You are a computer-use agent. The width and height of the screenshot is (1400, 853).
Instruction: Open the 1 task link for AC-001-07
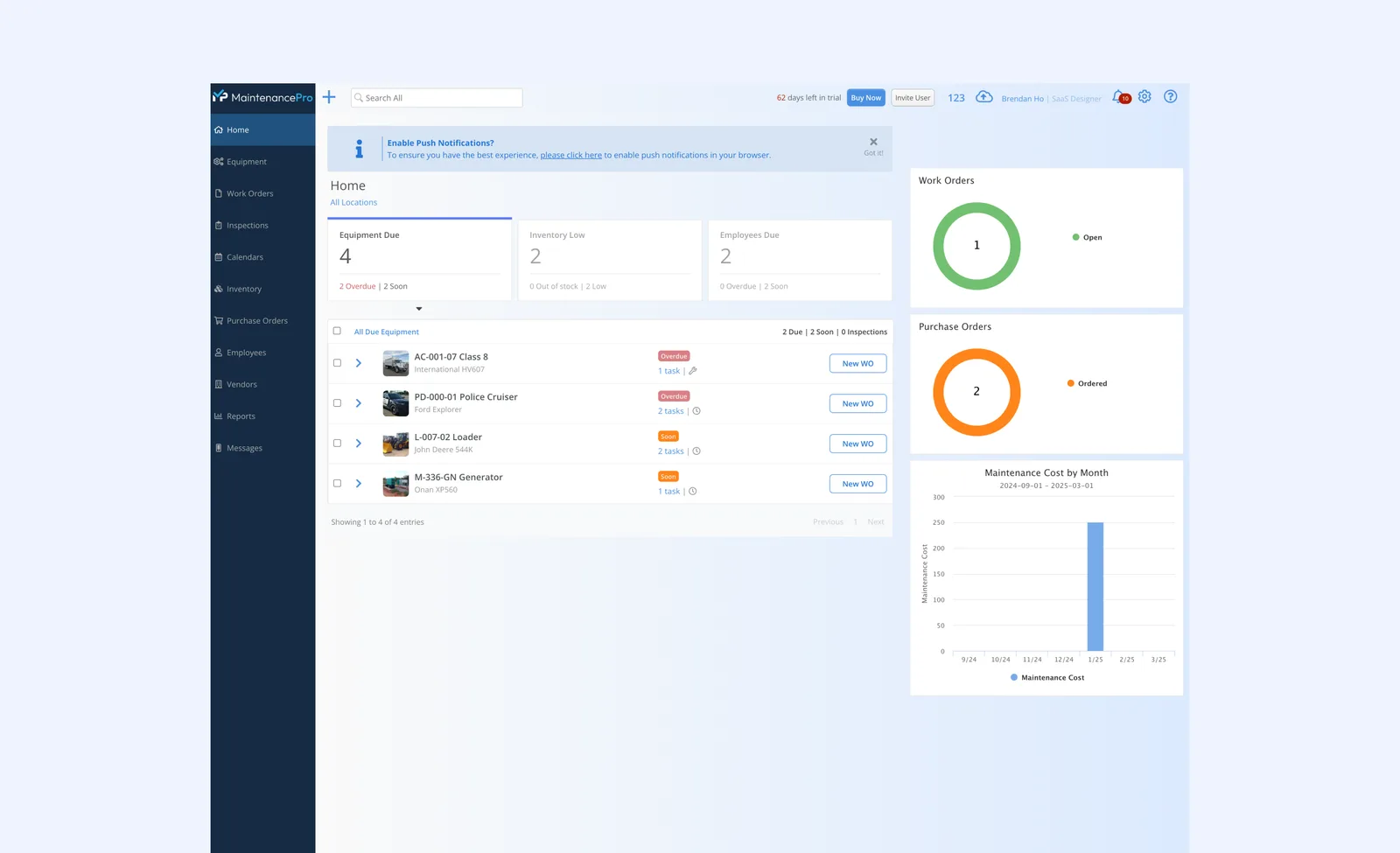click(x=668, y=371)
